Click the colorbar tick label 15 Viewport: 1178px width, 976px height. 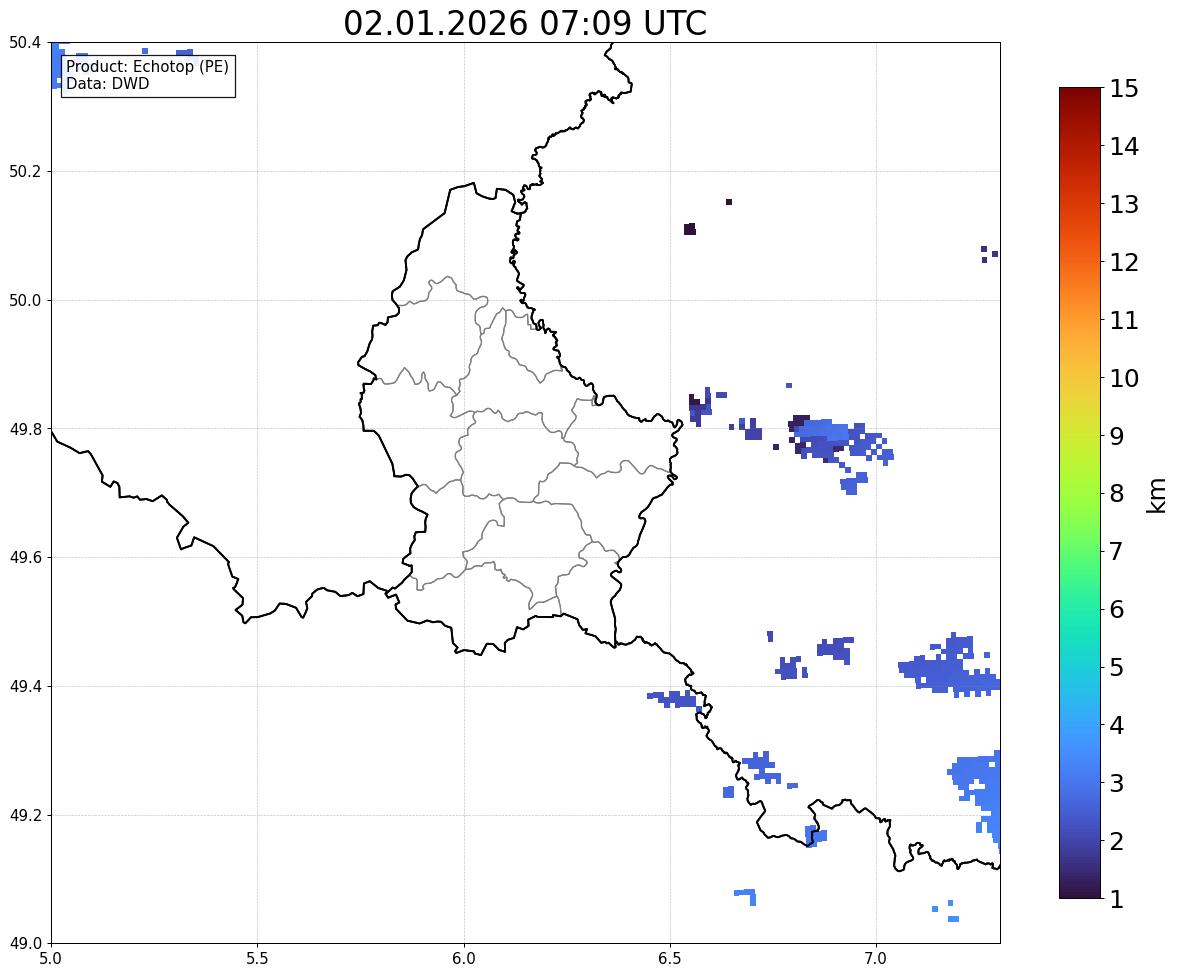tap(1124, 89)
